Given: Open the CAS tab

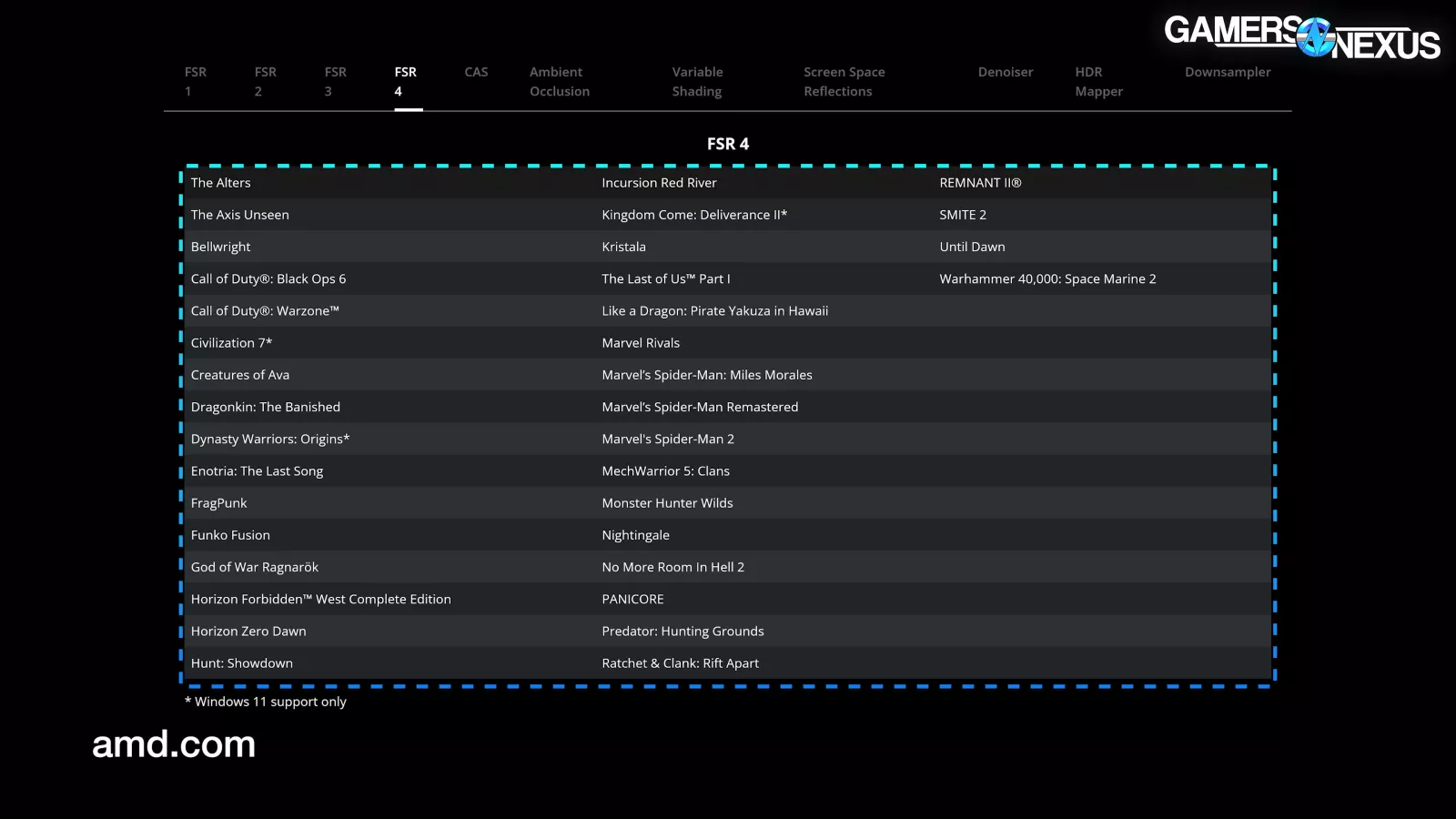Looking at the screenshot, I should 476,72.
